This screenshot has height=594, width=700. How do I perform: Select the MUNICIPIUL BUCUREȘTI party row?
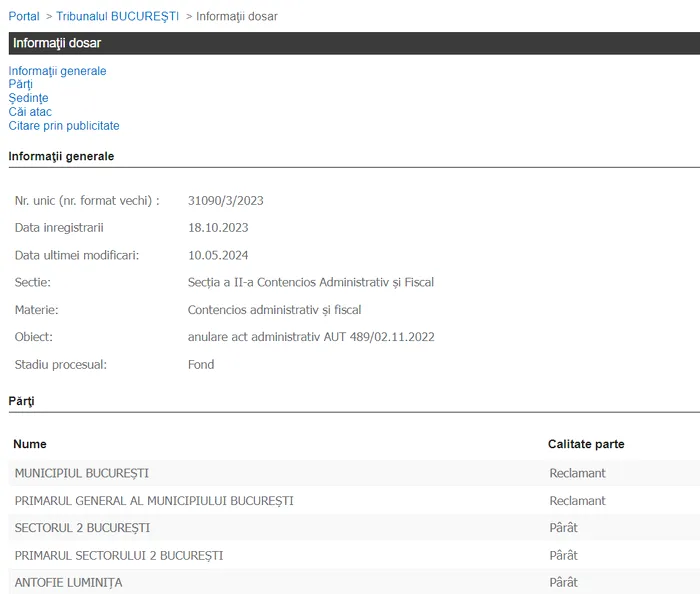[x=82, y=473]
